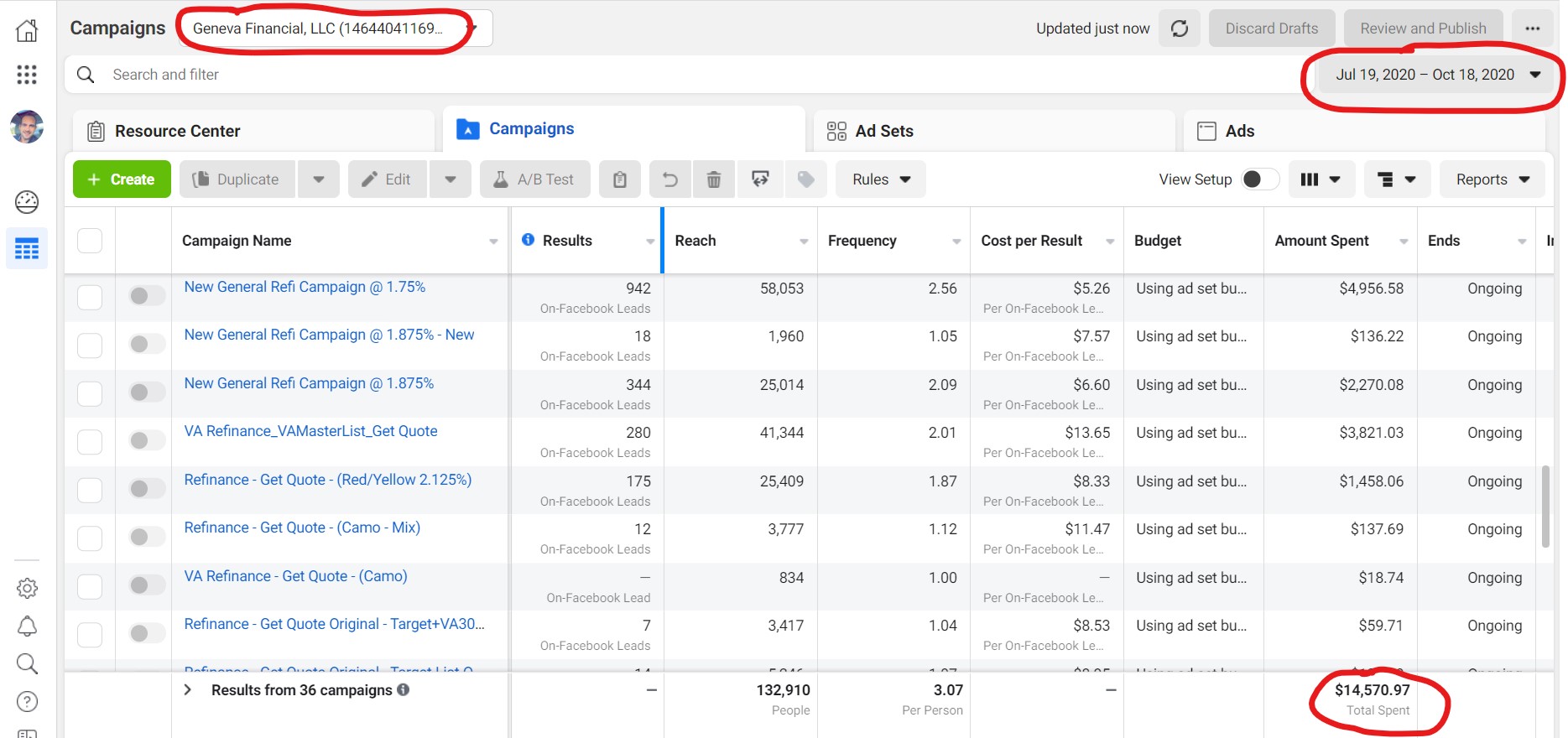Click info icon beside Results from 36 campaigns
1568x738 pixels.
[x=404, y=689]
